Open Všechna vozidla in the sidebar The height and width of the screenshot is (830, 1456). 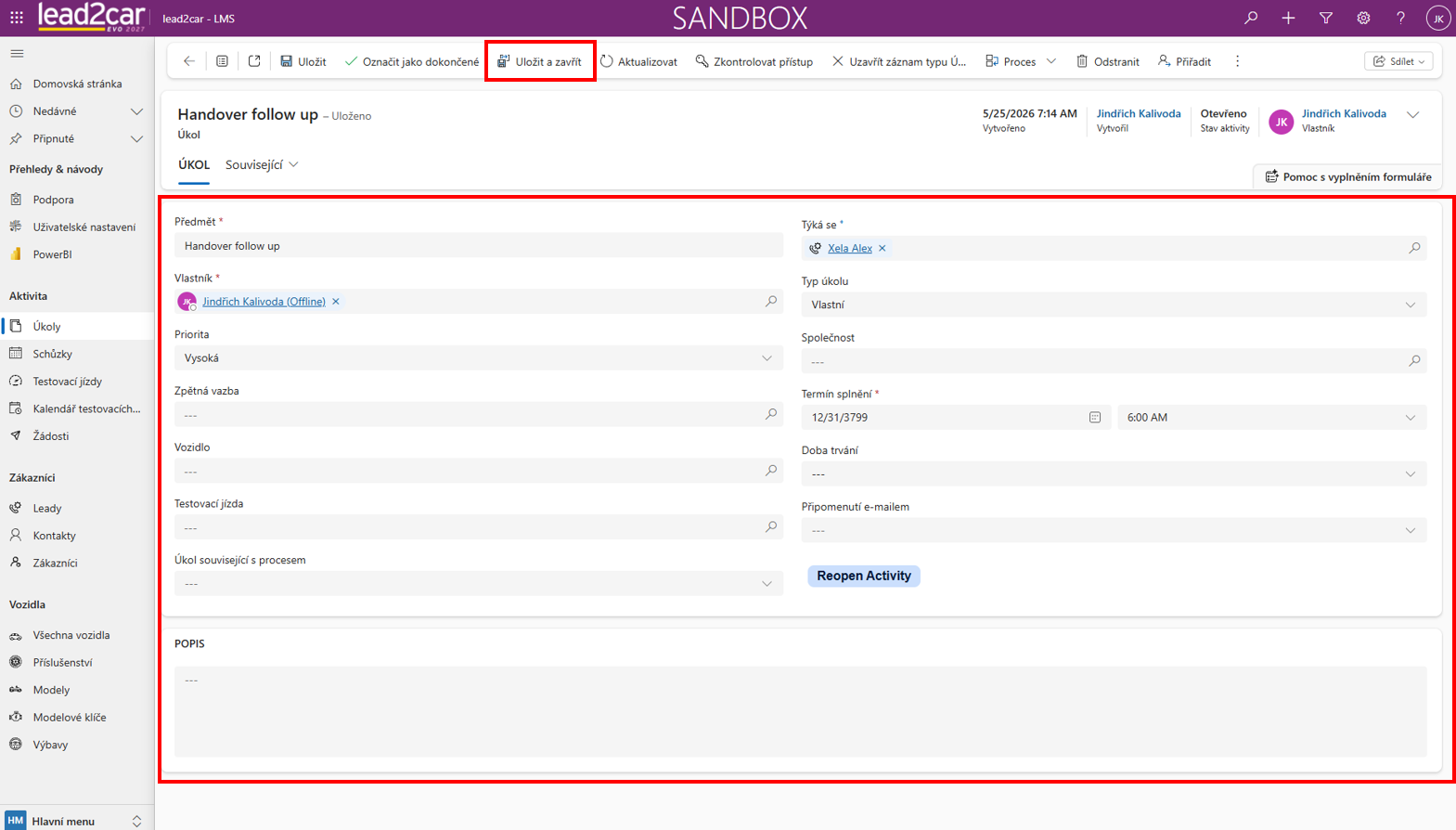(x=77, y=636)
